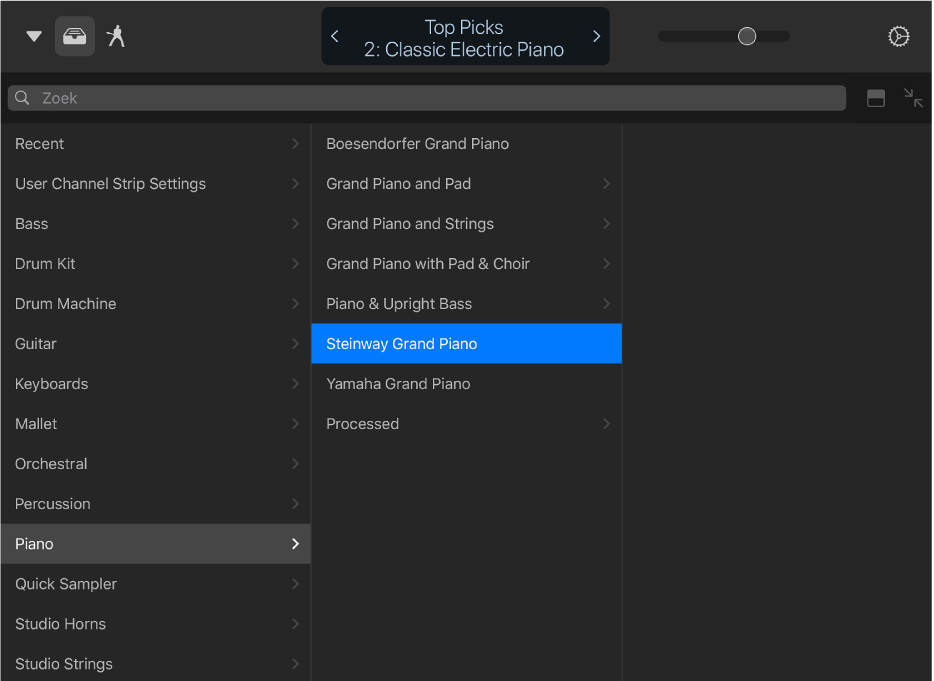Viewport: 934px width, 681px height.
Task: Open the settings gear icon
Action: pyautogui.click(x=898, y=37)
